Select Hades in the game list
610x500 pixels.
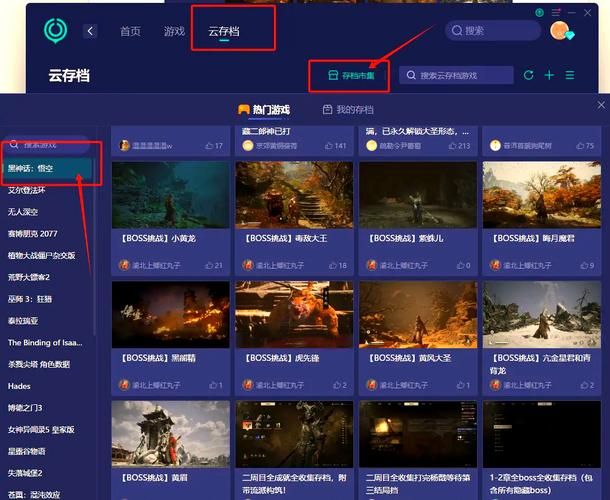pos(19,386)
